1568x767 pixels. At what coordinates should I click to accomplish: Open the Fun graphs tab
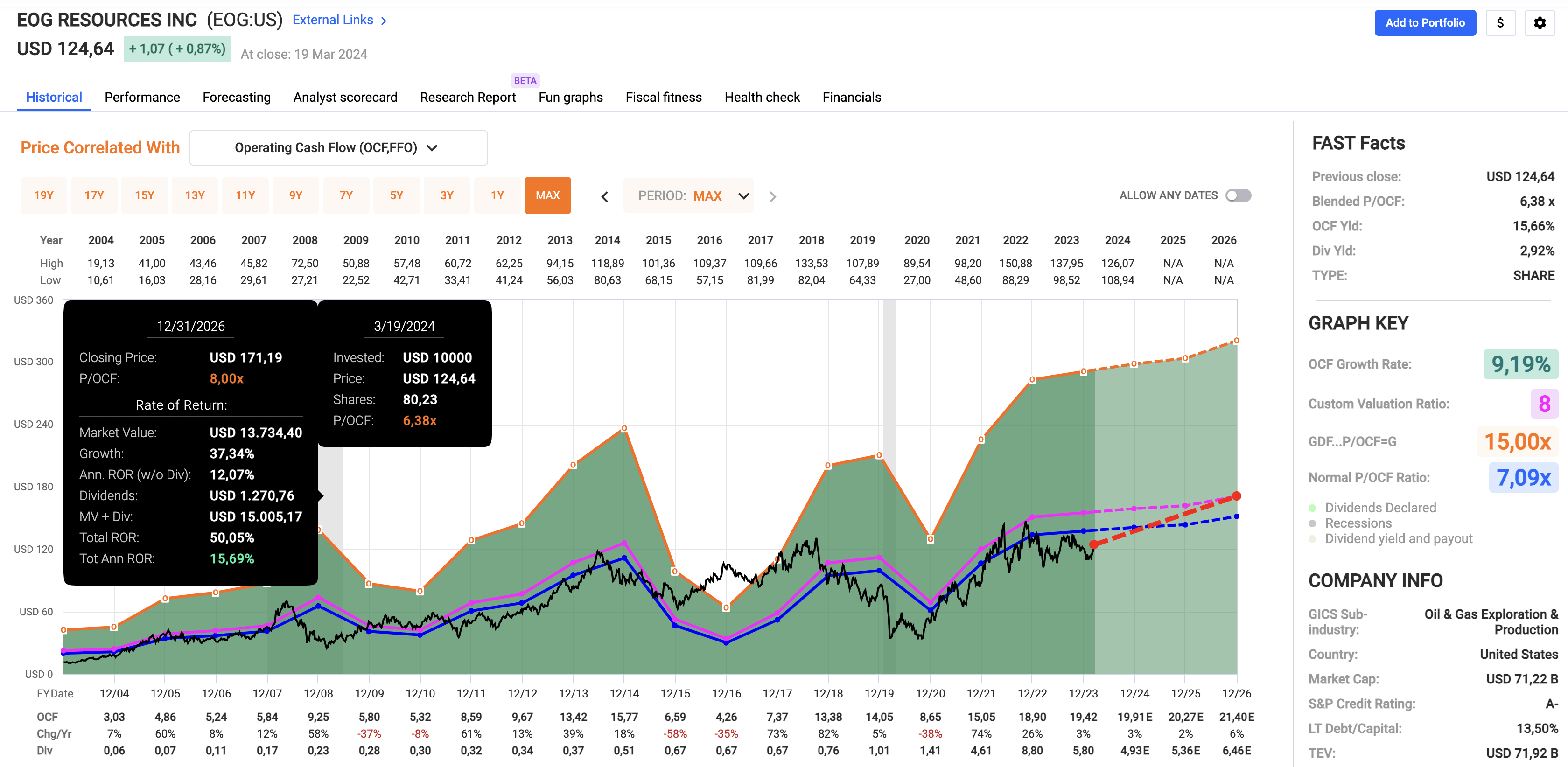pyautogui.click(x=570, y=97)
